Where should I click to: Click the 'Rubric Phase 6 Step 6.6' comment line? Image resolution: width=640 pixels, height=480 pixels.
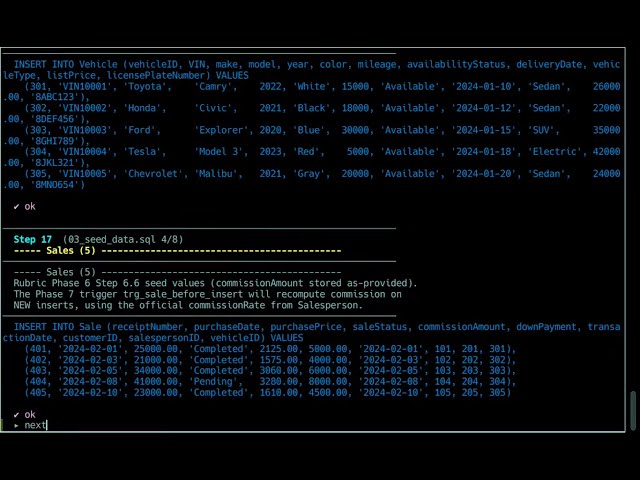pyautogui.click(x=216, y=283)
